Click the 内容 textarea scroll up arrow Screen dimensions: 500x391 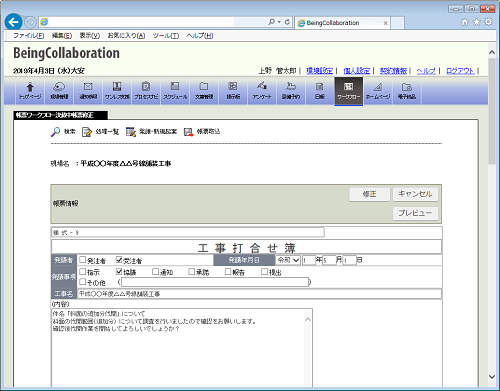(308, 319)
